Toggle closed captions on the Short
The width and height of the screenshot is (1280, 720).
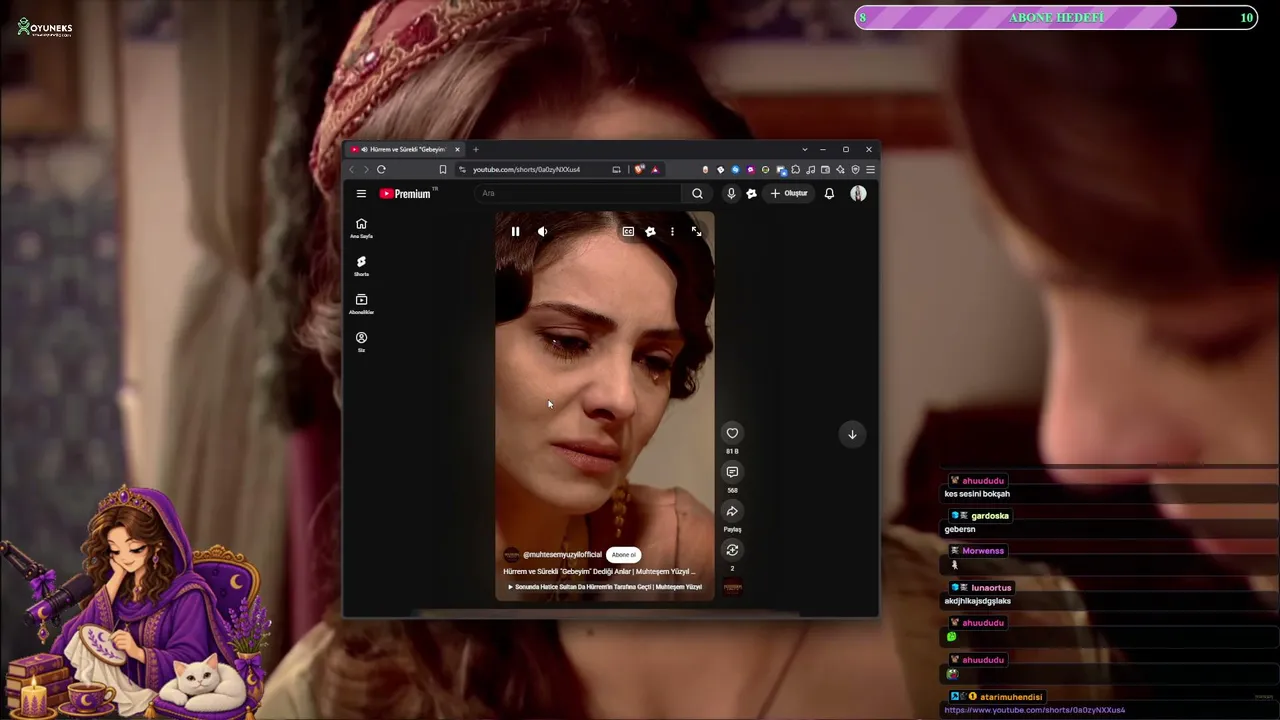click(x=628, y=232)
